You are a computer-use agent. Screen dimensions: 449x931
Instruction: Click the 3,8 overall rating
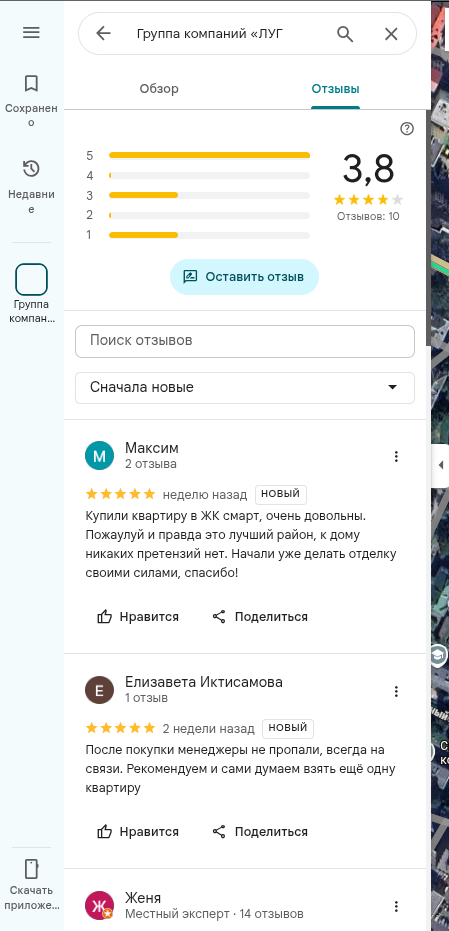coord(368,169)
